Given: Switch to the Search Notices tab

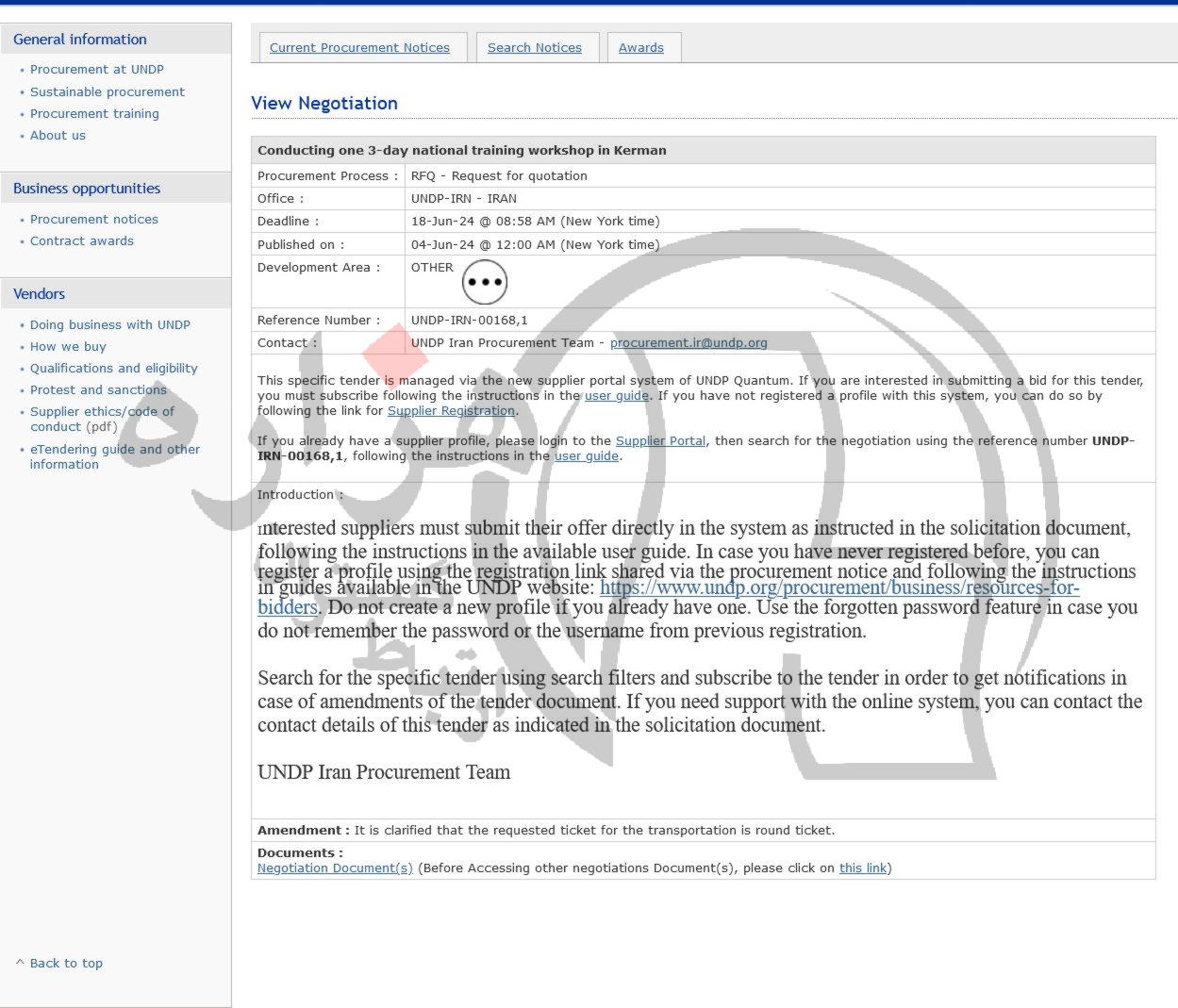Looking at the screenshot, I should [534, 48].
